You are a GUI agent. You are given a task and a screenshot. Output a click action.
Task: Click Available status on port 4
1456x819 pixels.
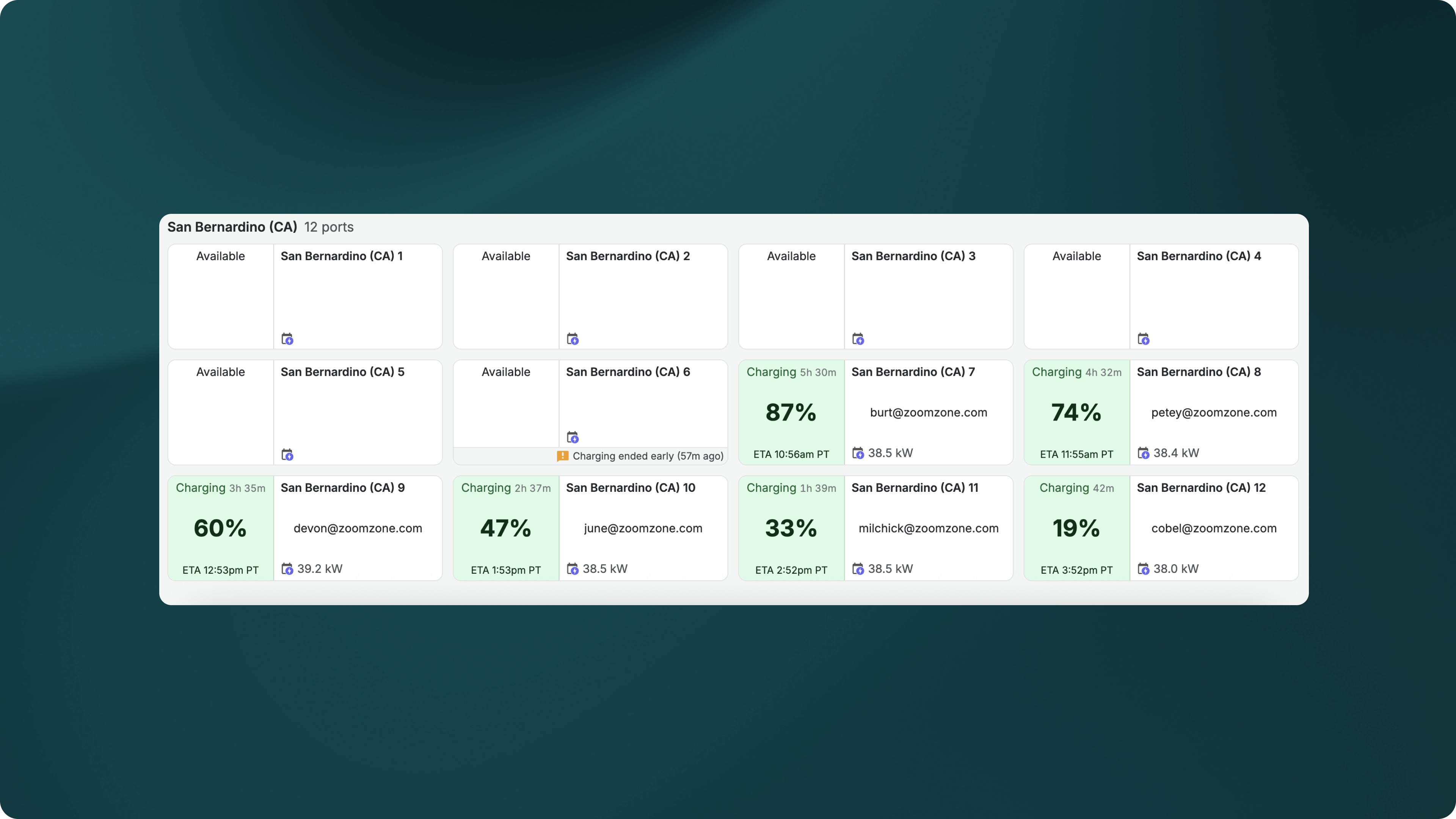click(x=1076, y=256)
